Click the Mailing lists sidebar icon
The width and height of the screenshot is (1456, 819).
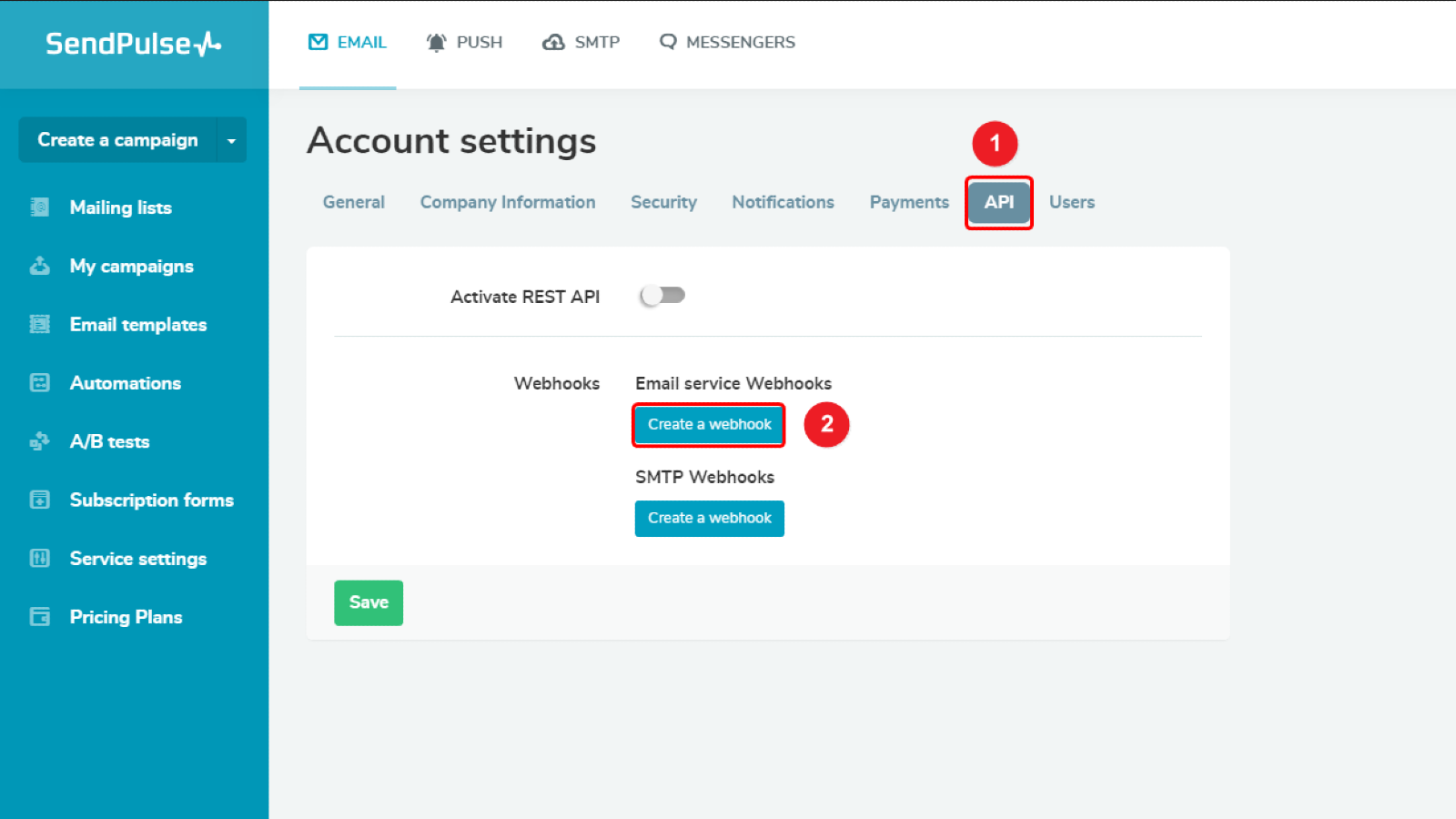[40, 207]
